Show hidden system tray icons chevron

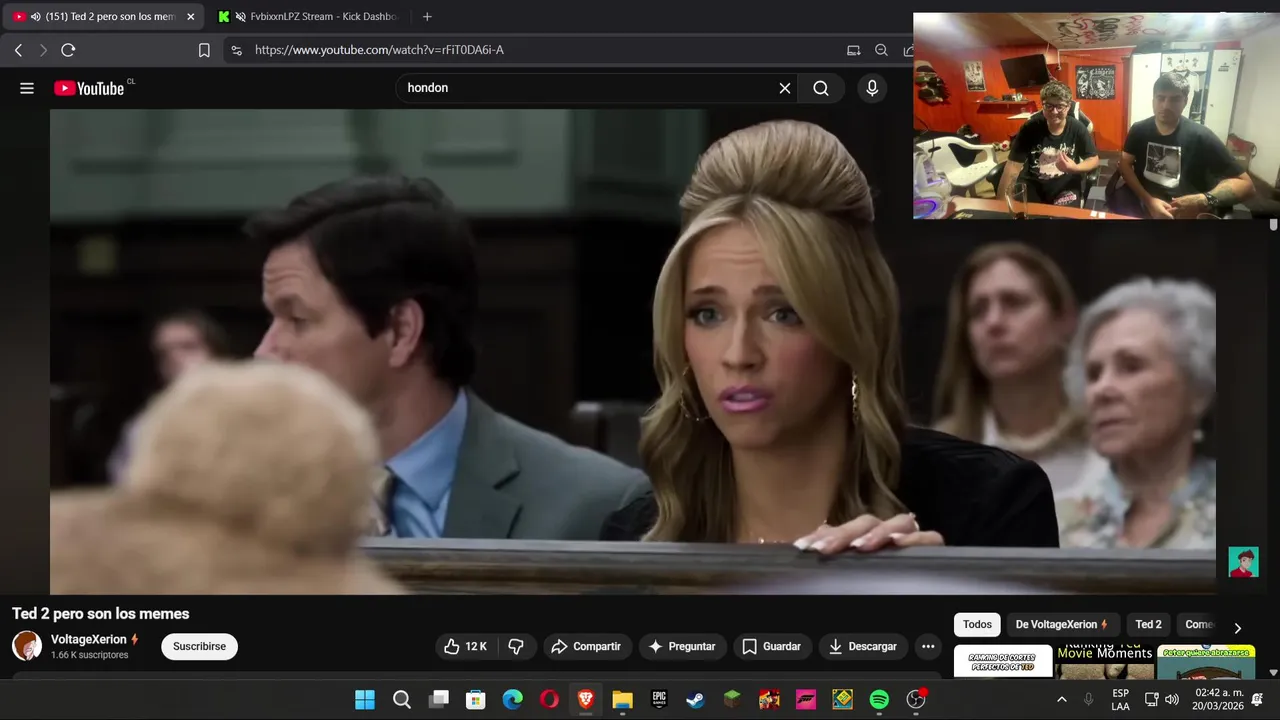point(1061,700)
